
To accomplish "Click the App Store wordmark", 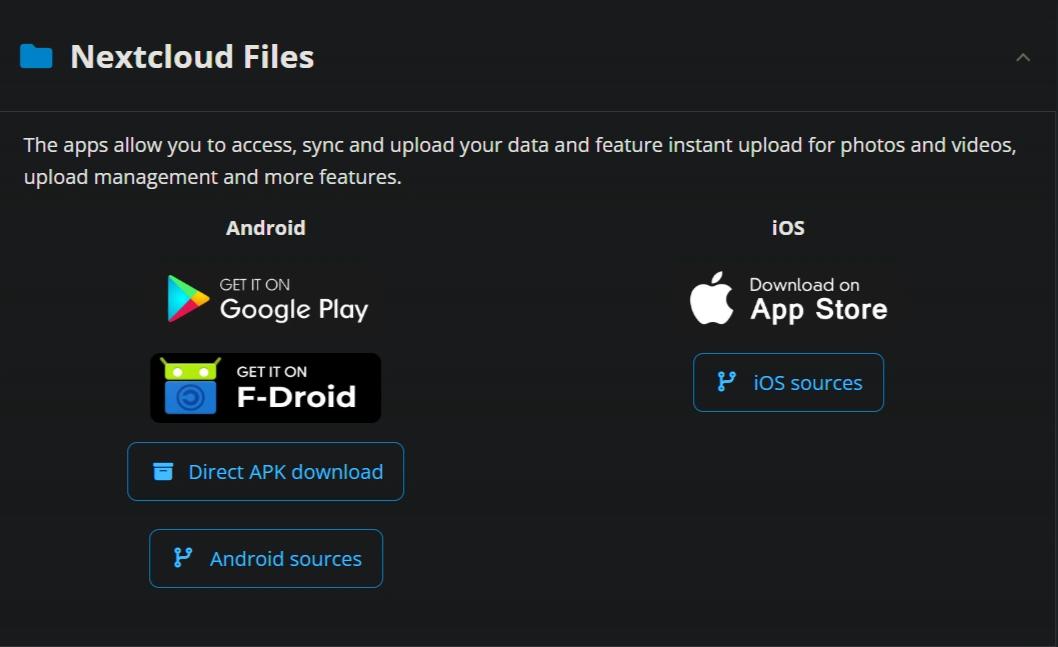I will tap(818, 310).
